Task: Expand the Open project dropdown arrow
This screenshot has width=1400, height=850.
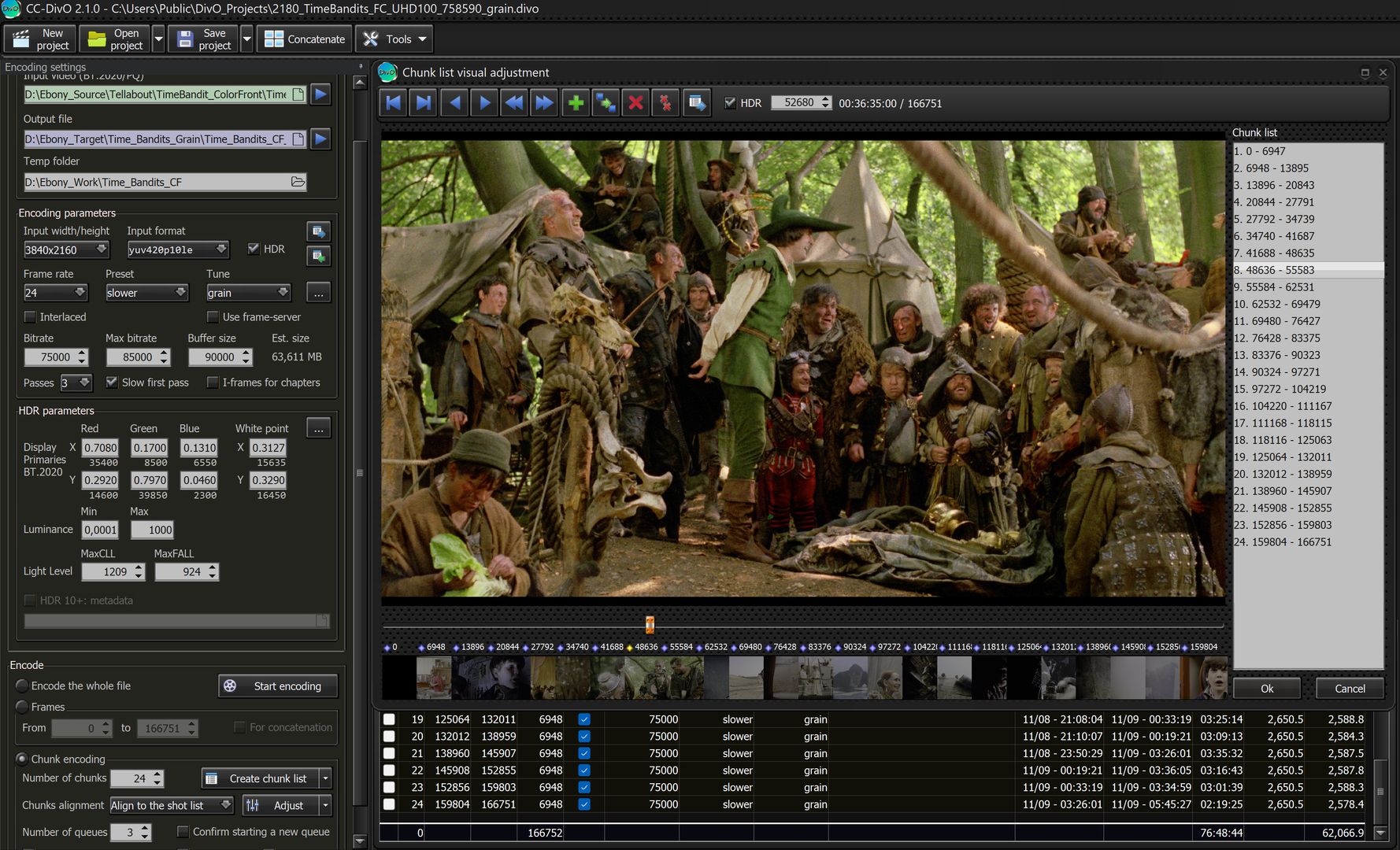Action: pos(158,39)
